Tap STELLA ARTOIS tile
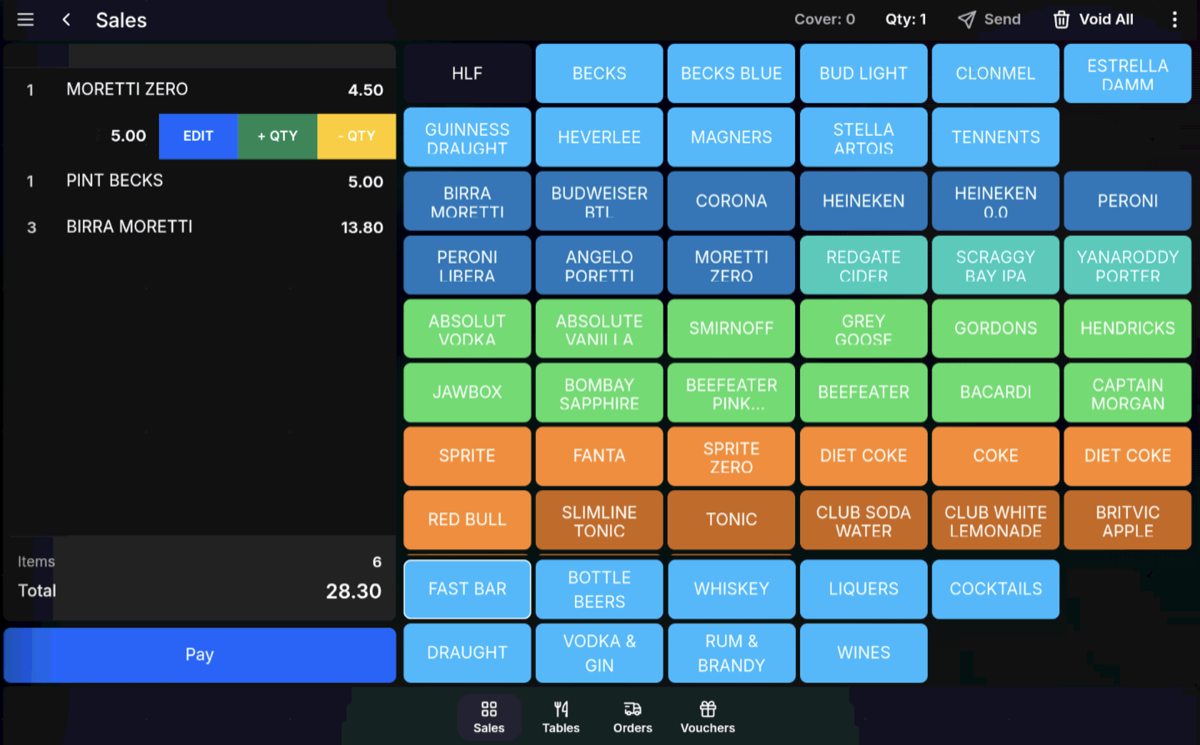Image resolution: width=1200 pixels, height=745 pixels. point(863,137)
